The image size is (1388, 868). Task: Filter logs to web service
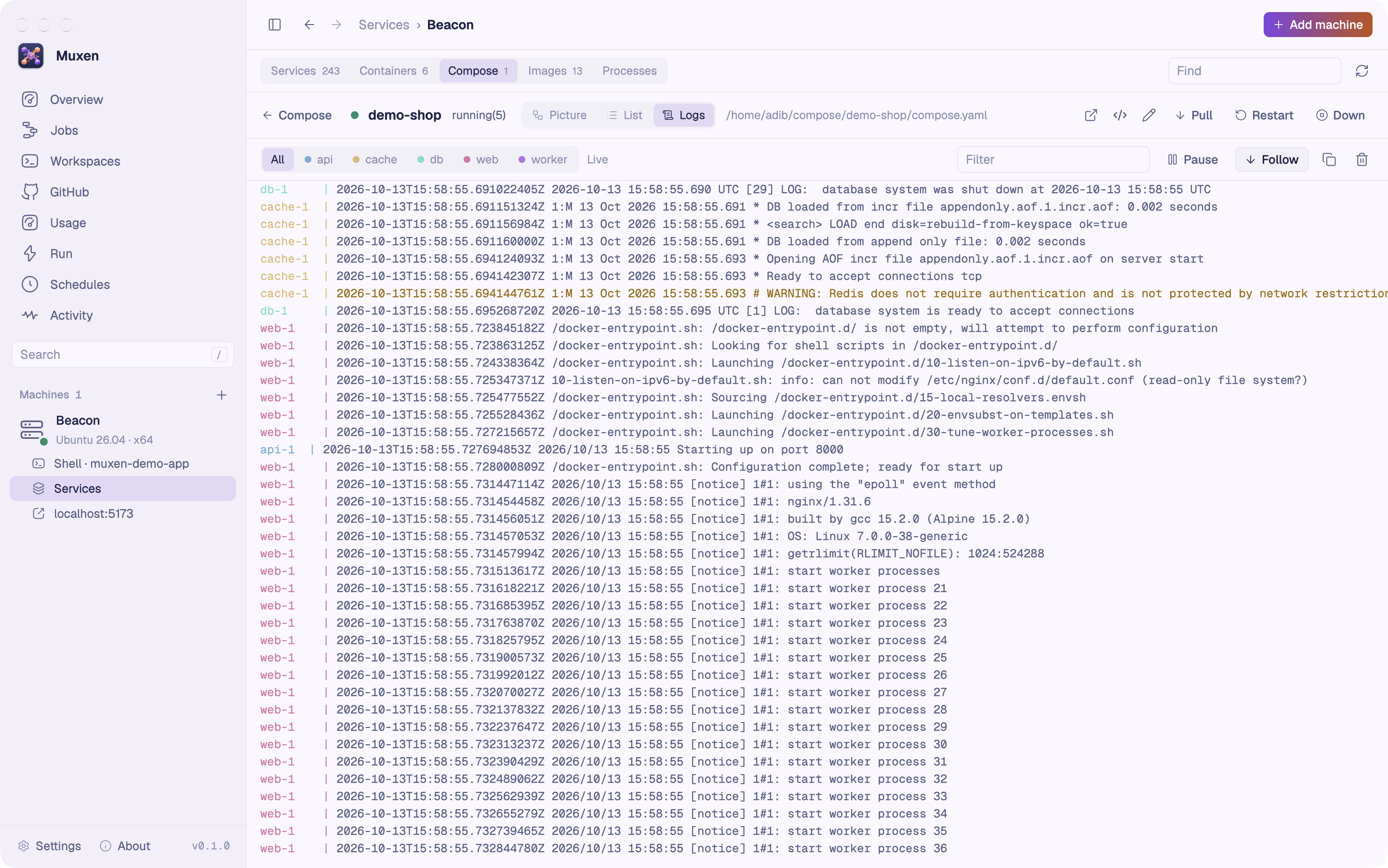tap(481, 159)
